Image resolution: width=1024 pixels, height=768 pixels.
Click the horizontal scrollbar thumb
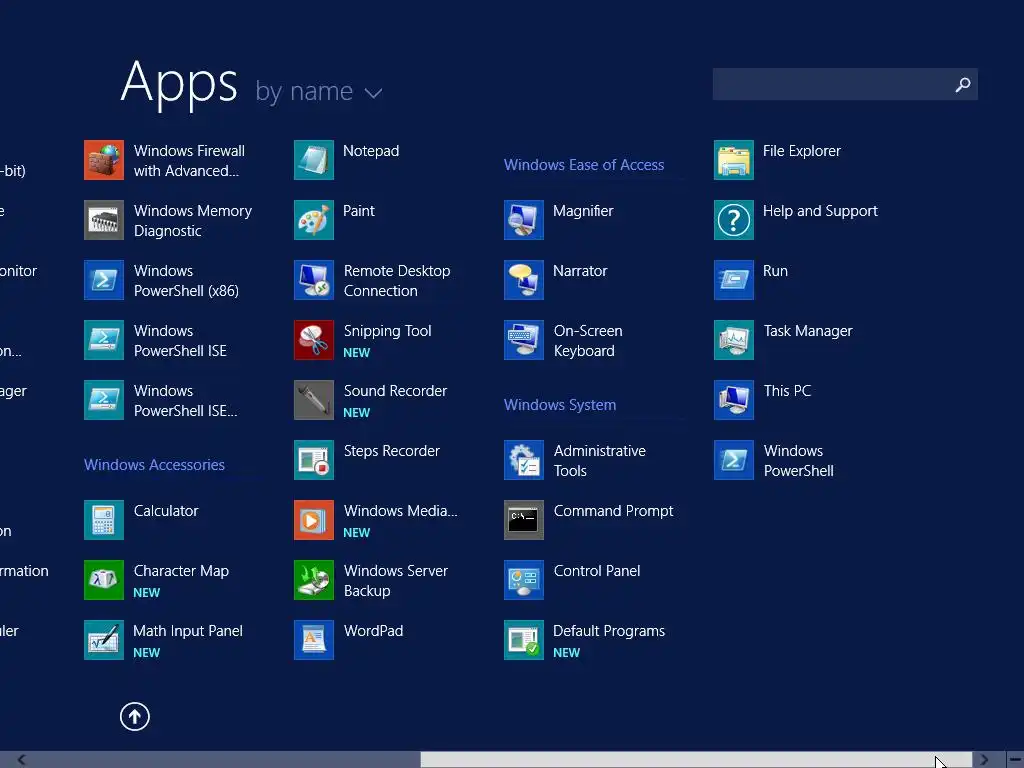pos(696,760)
